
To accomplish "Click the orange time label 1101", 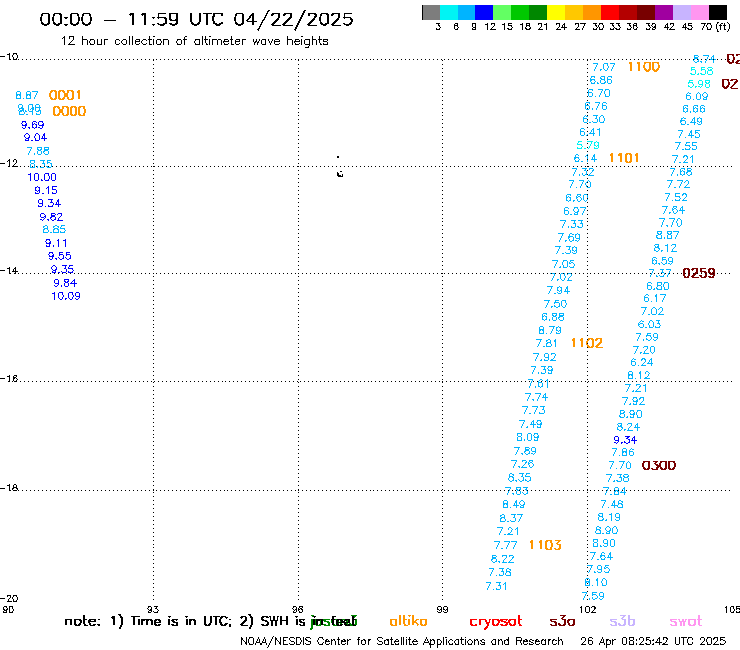I will click(x=624, y=158).
